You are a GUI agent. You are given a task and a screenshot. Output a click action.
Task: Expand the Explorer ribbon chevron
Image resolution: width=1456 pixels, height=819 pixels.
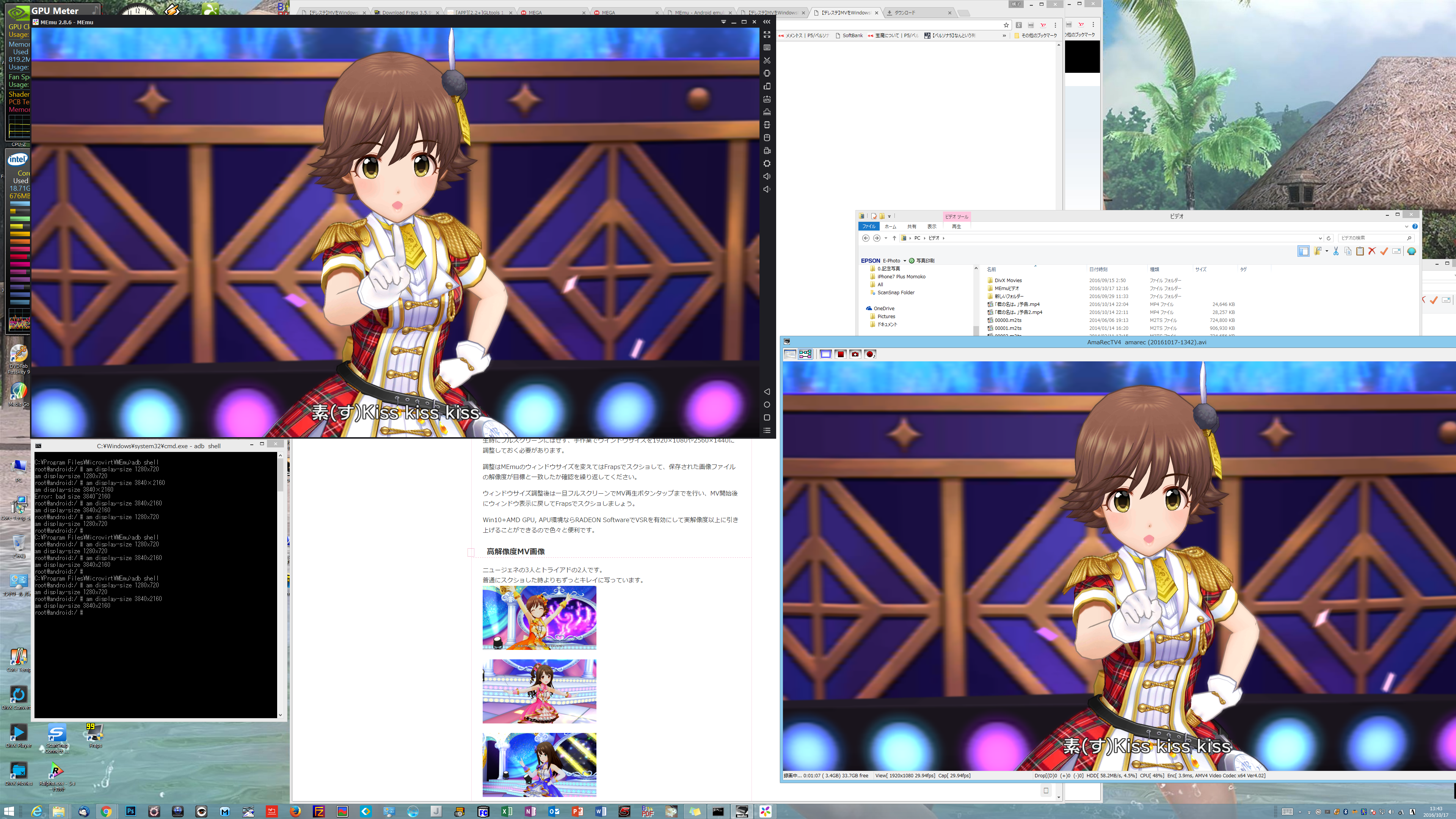click(1407, 227)
